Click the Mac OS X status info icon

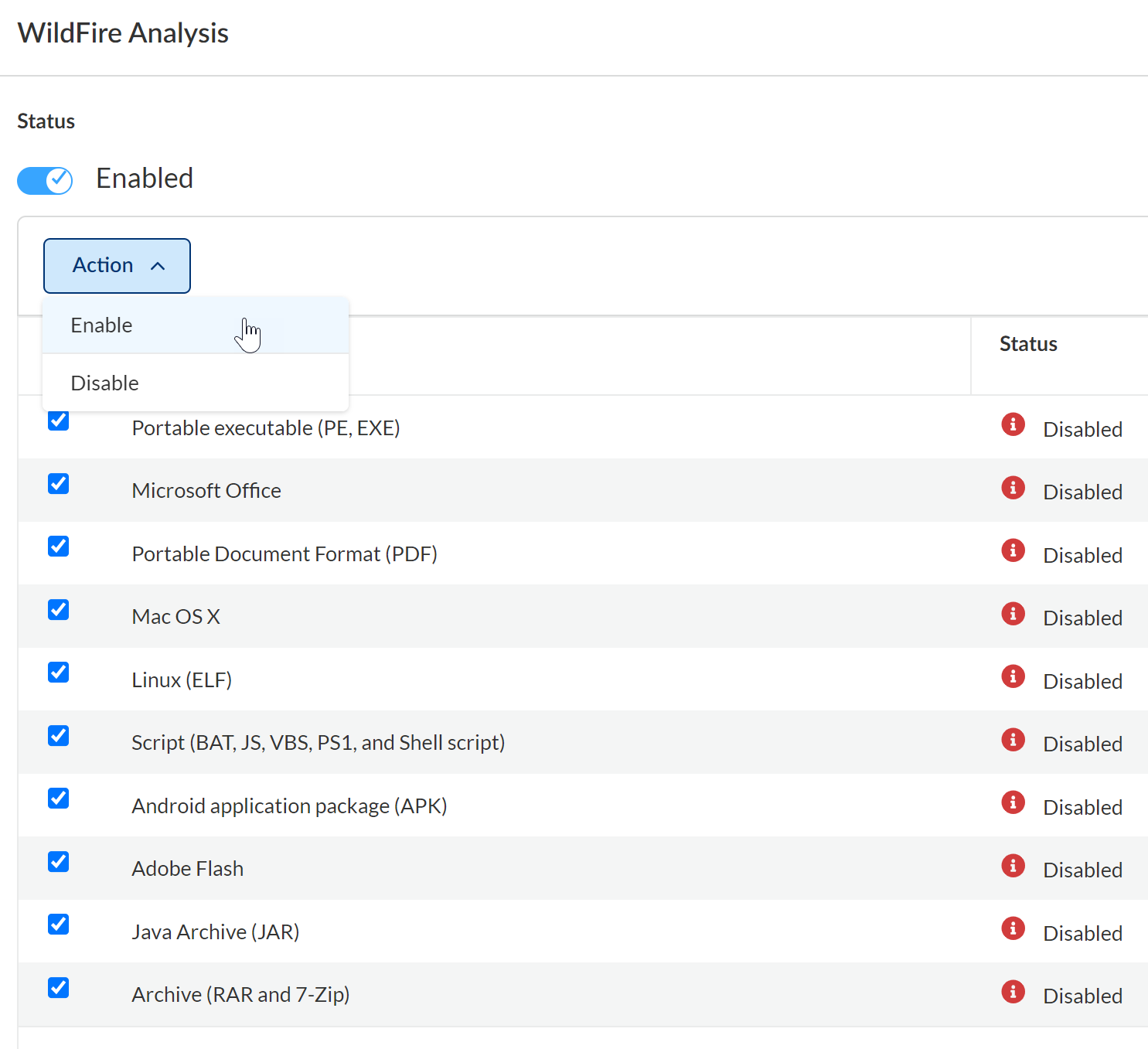[x=1013, y=614]
